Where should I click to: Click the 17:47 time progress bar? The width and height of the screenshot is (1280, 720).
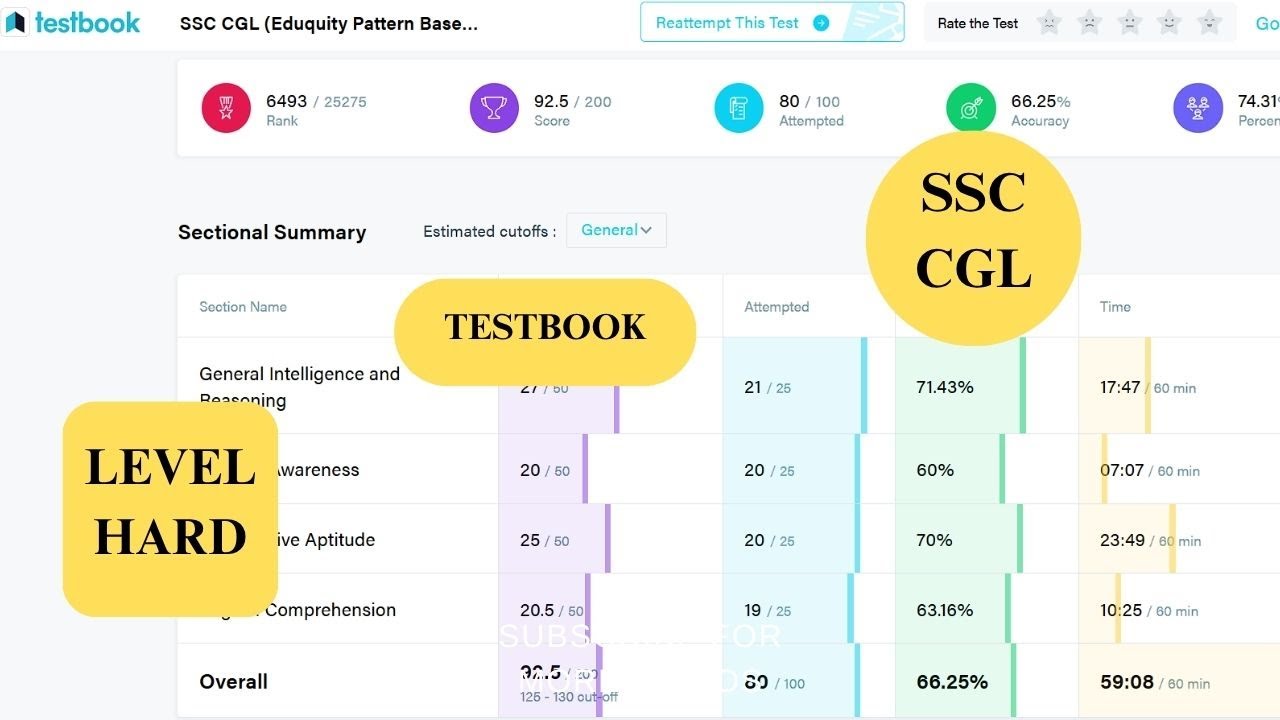point(1148,386)
